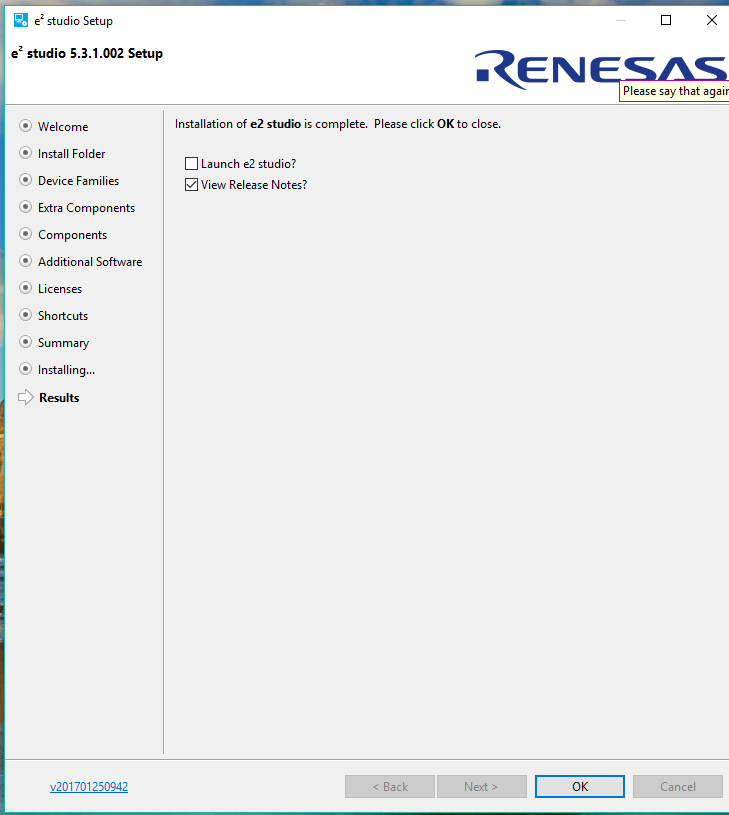Click the 'Installation of e2 studio is complete' message
This screenshot has height=815, width=729.
tap(338, 124)
